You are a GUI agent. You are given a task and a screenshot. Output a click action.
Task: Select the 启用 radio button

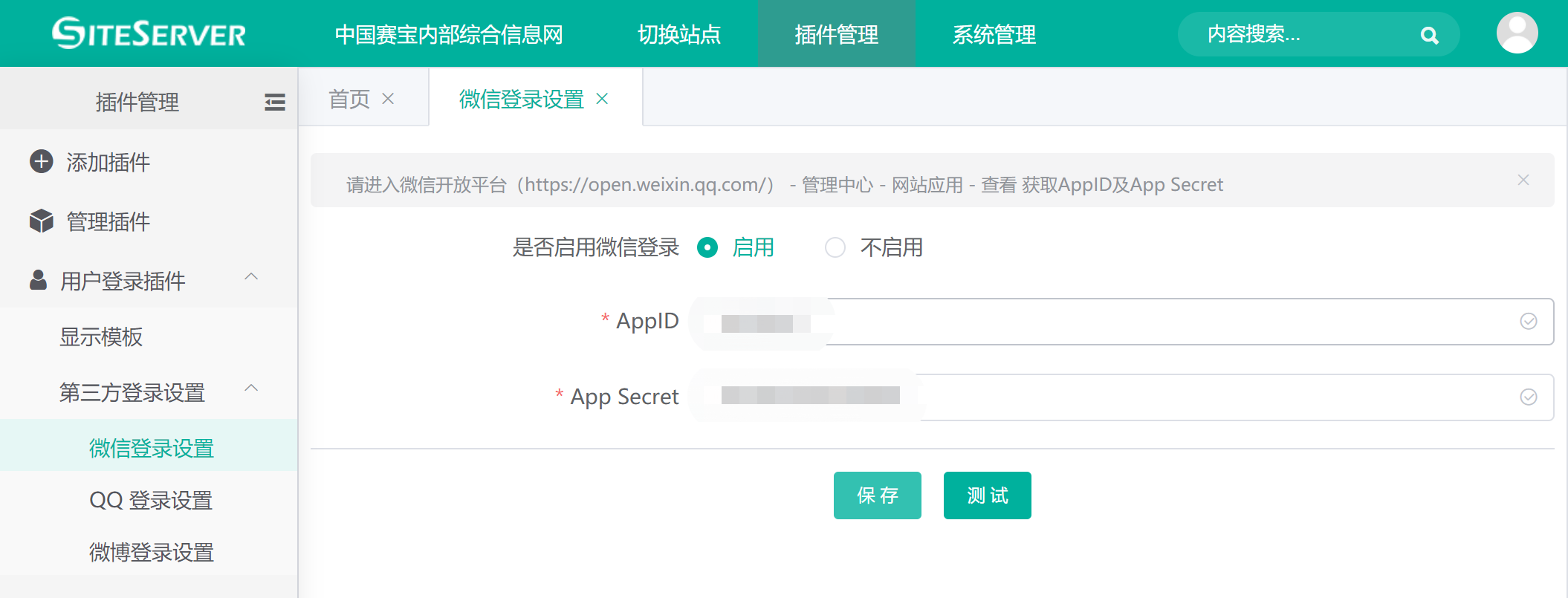tap(707, 247)
